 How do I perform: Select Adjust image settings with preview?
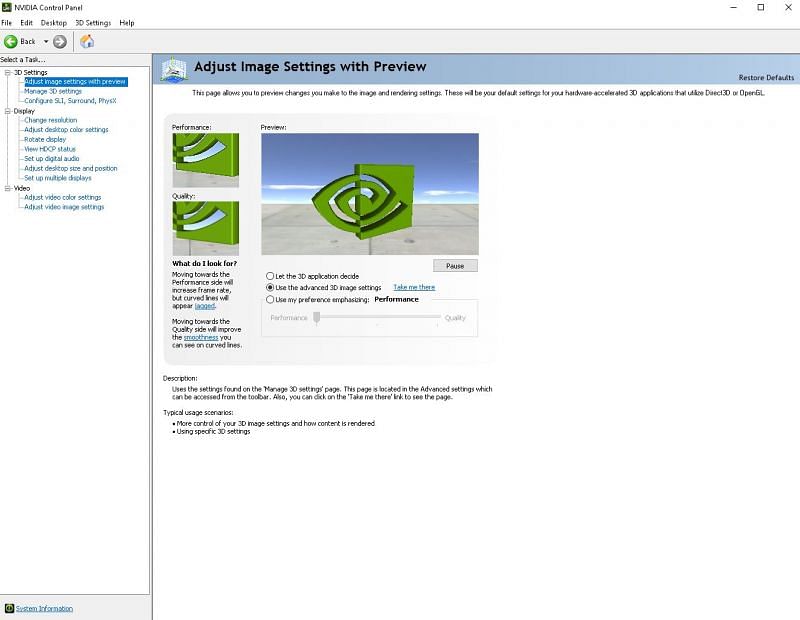tap(76, 82)
